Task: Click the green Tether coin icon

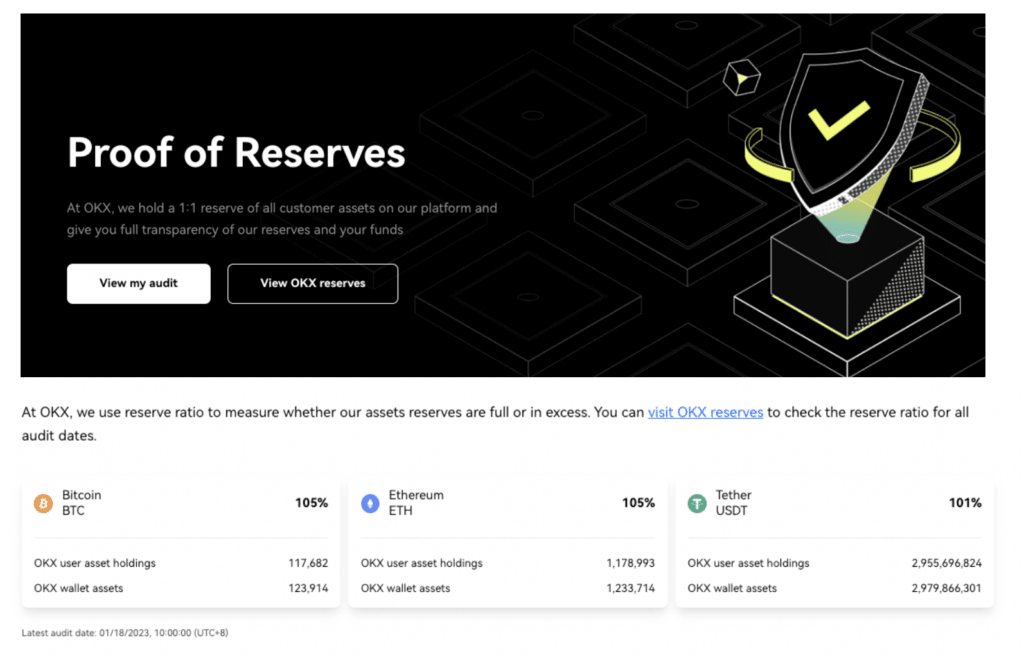Action: [x=697, y=503]
